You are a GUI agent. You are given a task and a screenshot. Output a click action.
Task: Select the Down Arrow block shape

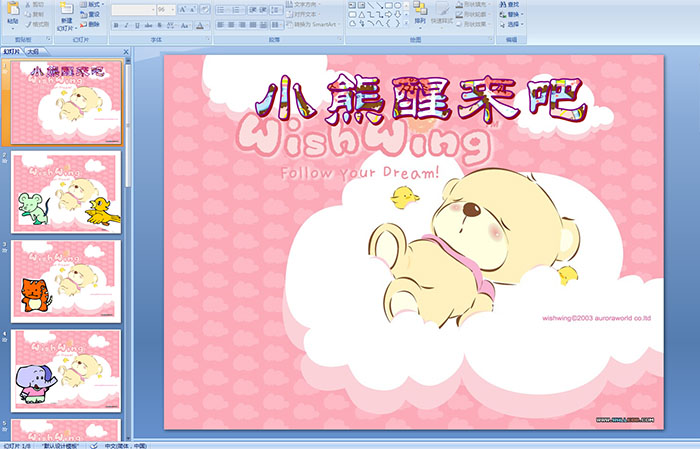coord(397,15)
